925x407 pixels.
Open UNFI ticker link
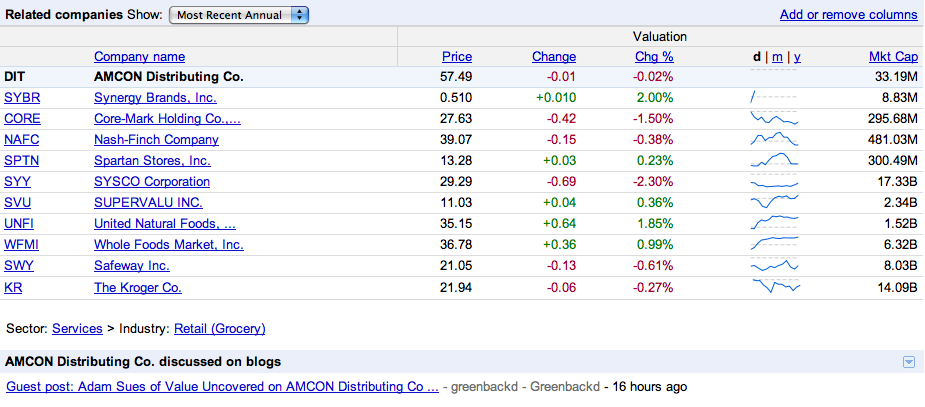[x=21, y=224]
